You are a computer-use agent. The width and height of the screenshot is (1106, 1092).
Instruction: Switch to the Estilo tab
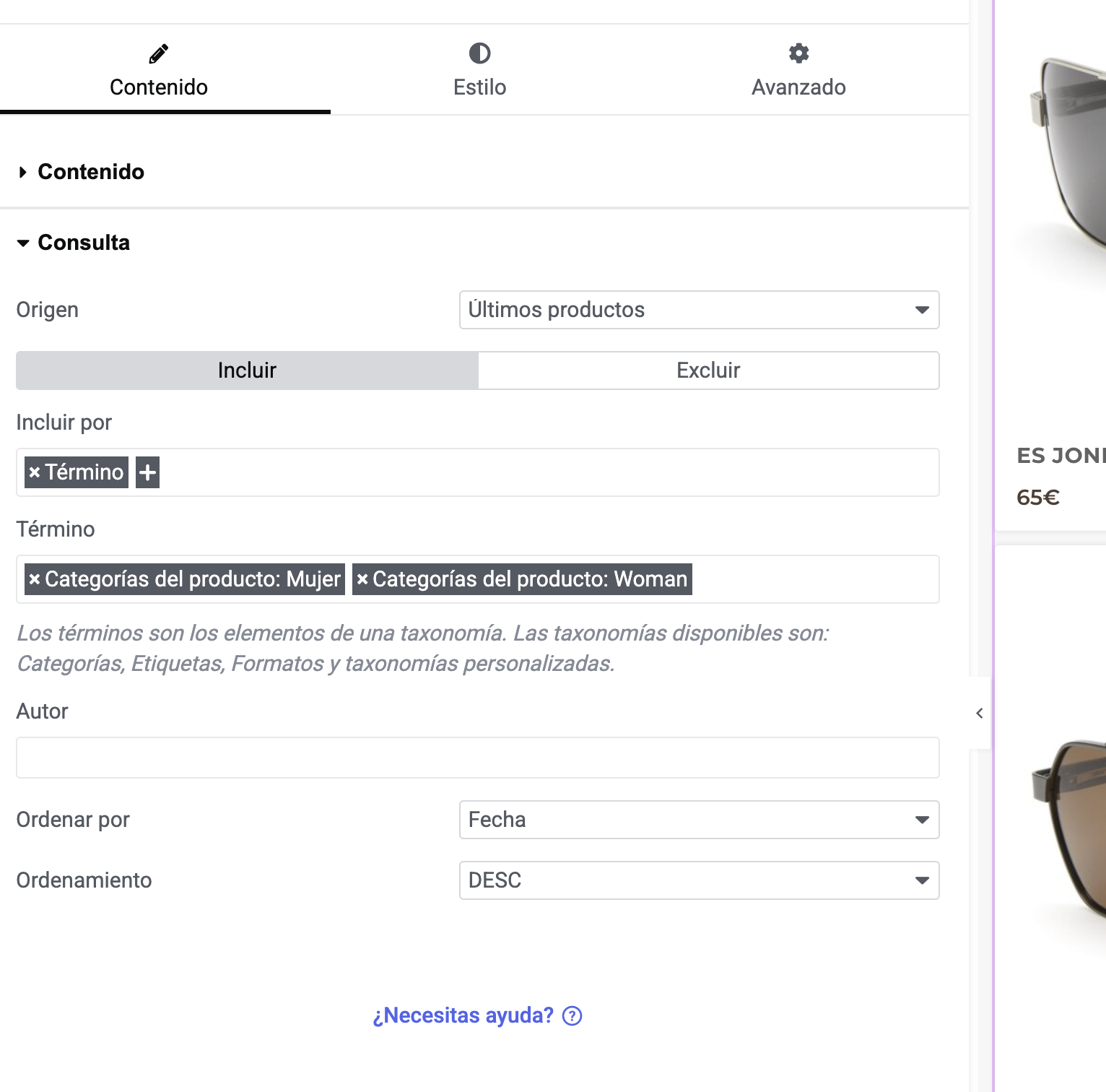(x=479, y=87)
